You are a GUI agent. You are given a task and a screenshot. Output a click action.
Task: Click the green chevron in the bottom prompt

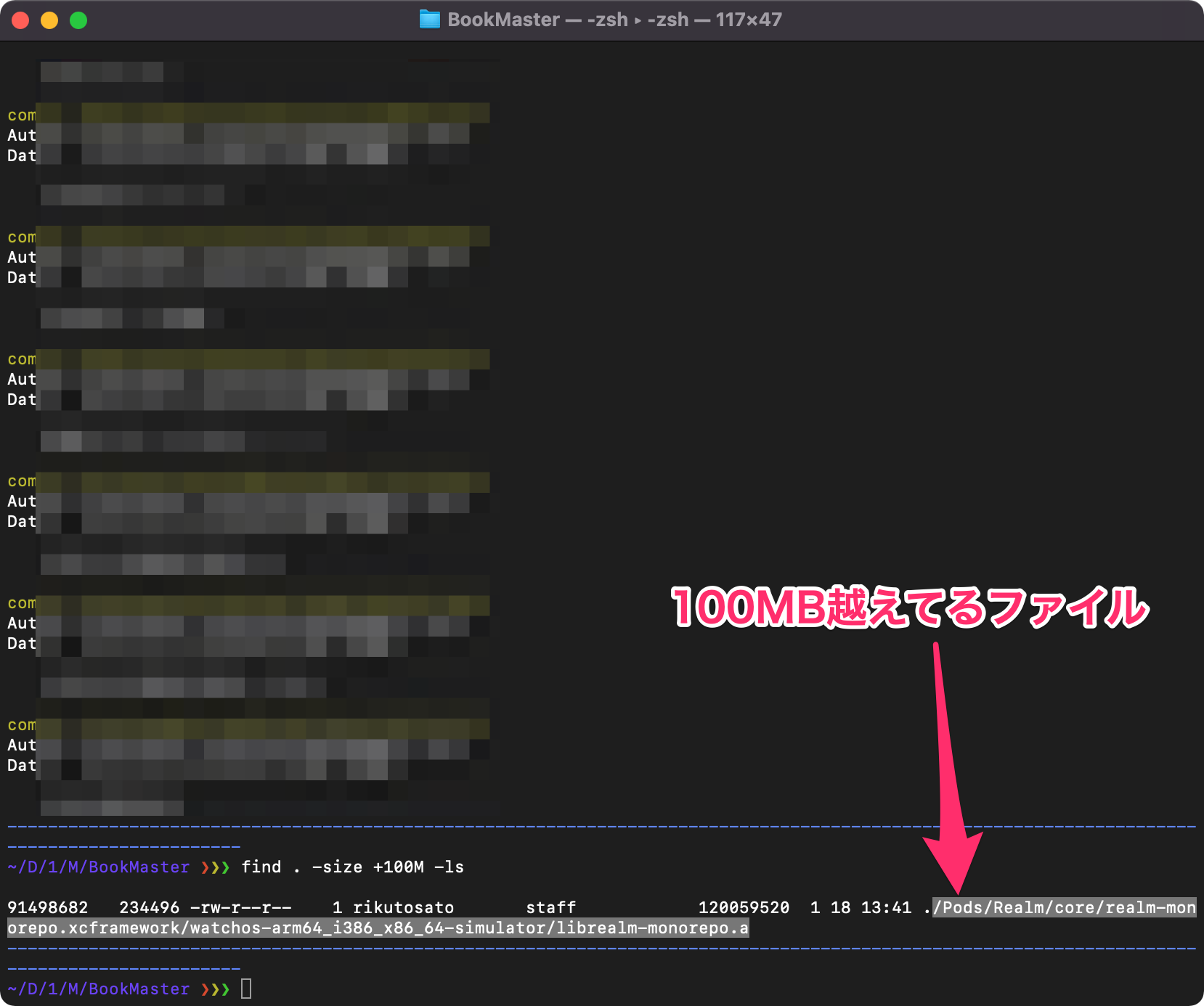coord(224,989)
